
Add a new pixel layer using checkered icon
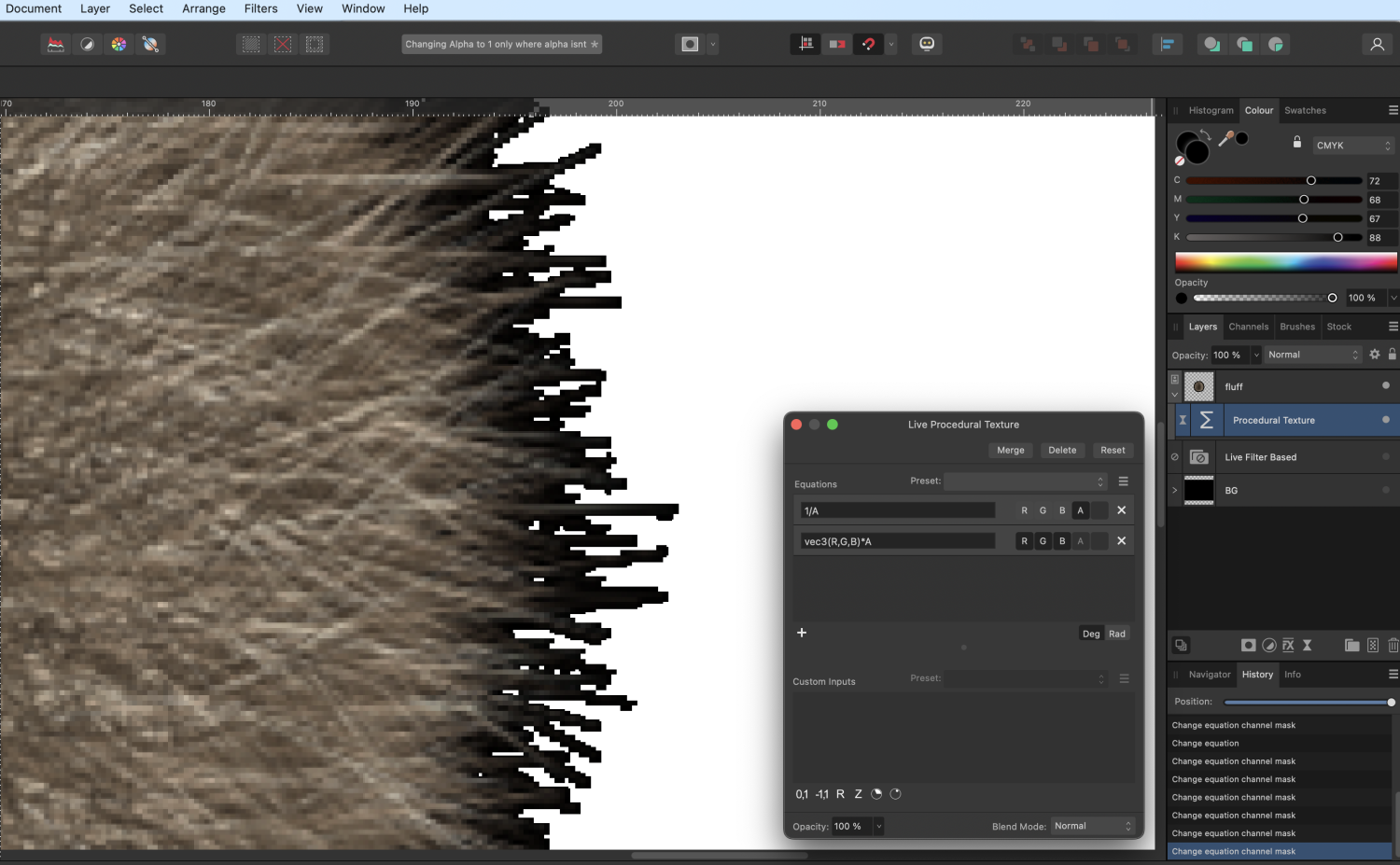1372,645
